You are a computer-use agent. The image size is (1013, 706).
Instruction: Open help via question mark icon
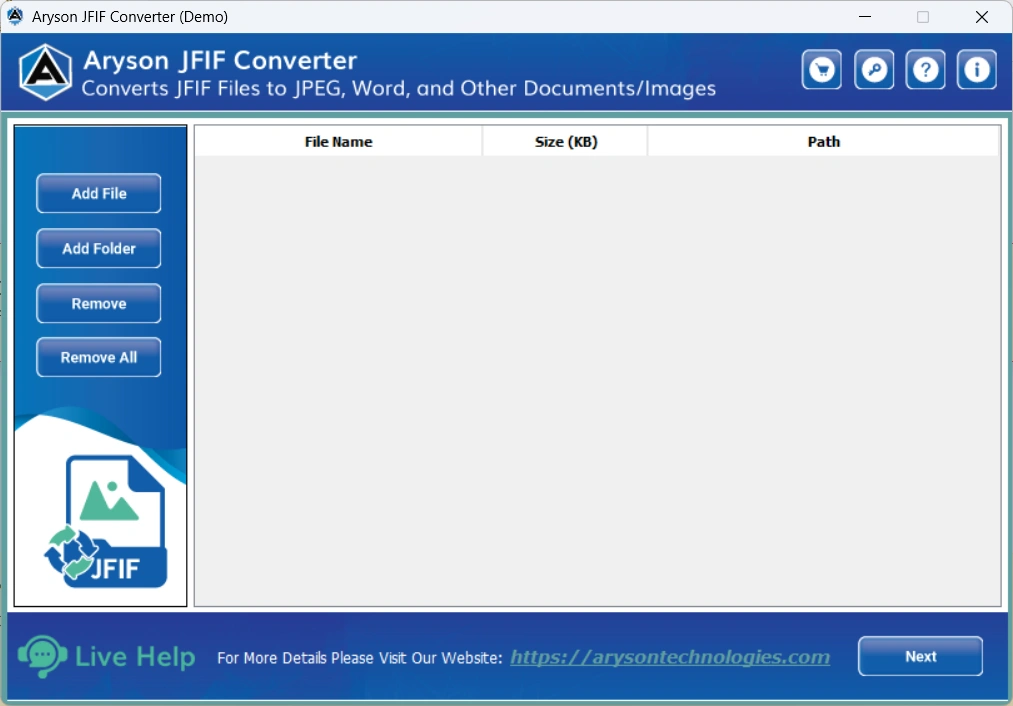pyautogui.click(x=925, y=69)
